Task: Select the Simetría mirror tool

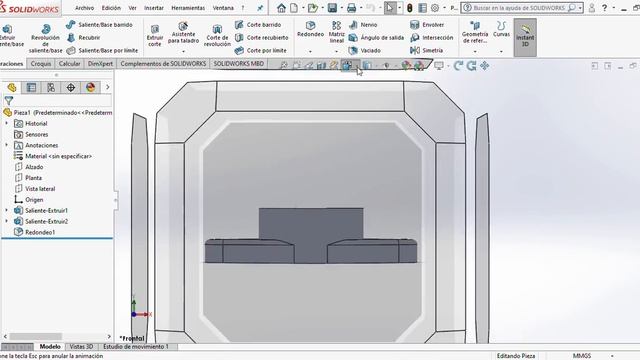Action: coord(426,51)
